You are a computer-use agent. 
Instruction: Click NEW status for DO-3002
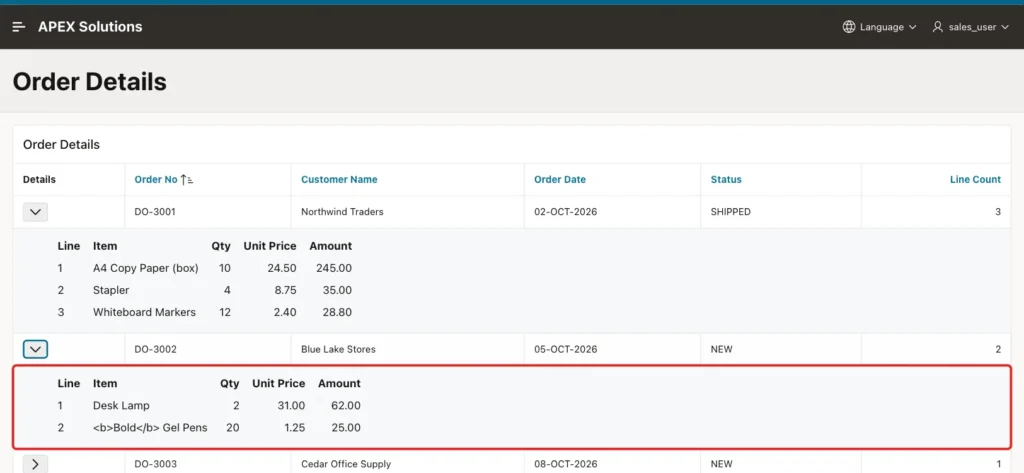click(722, 350)
